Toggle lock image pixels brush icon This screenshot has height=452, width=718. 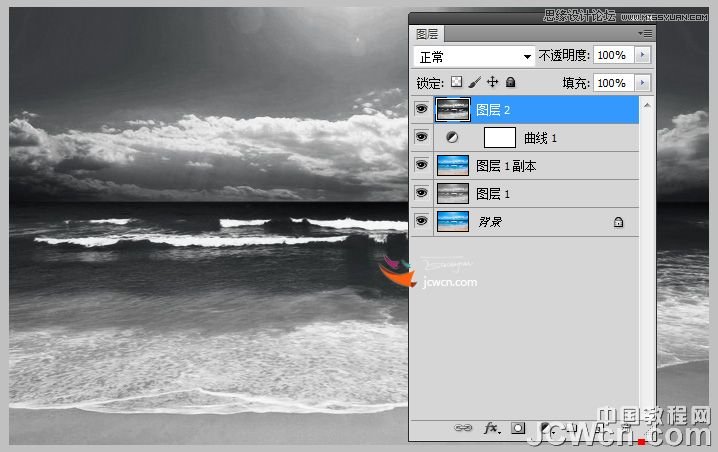coord(475,82)
